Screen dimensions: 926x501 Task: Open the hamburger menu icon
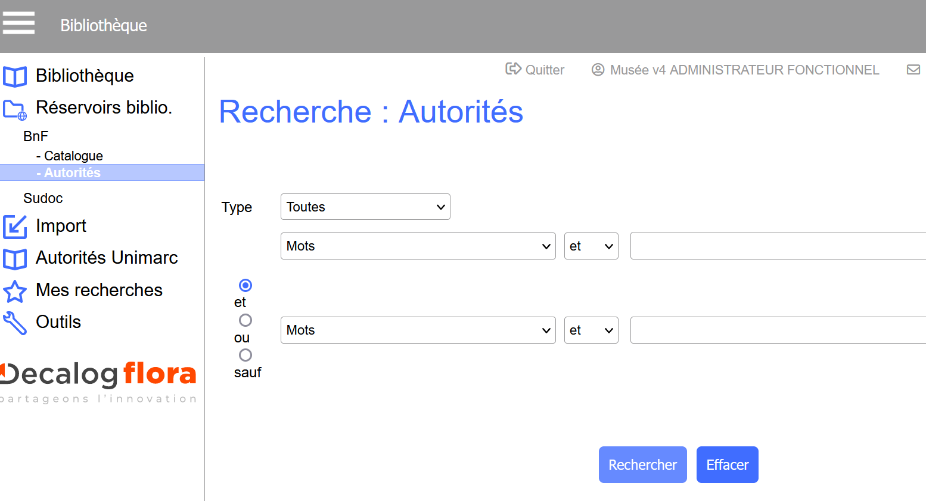pos(19,23)
